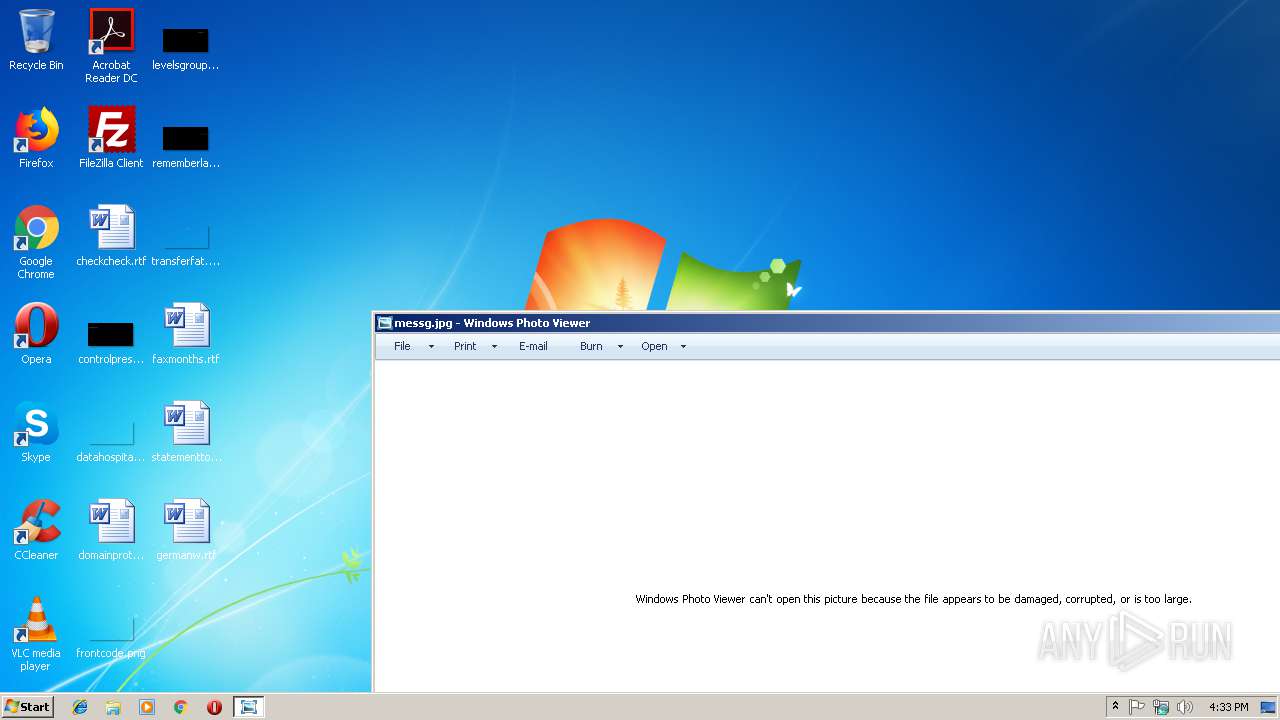Launch Opera desktop shortcut
Viewport: 1280px width, 720px height.
pos(36,334)
